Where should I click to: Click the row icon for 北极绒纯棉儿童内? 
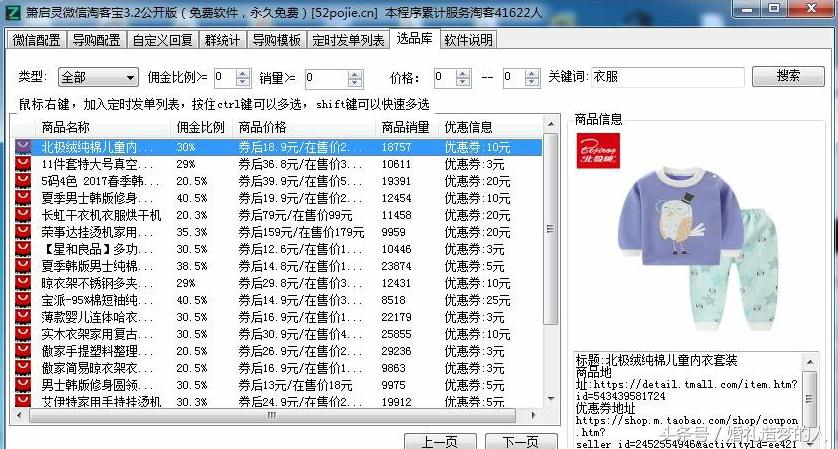[x=23, y=147]
